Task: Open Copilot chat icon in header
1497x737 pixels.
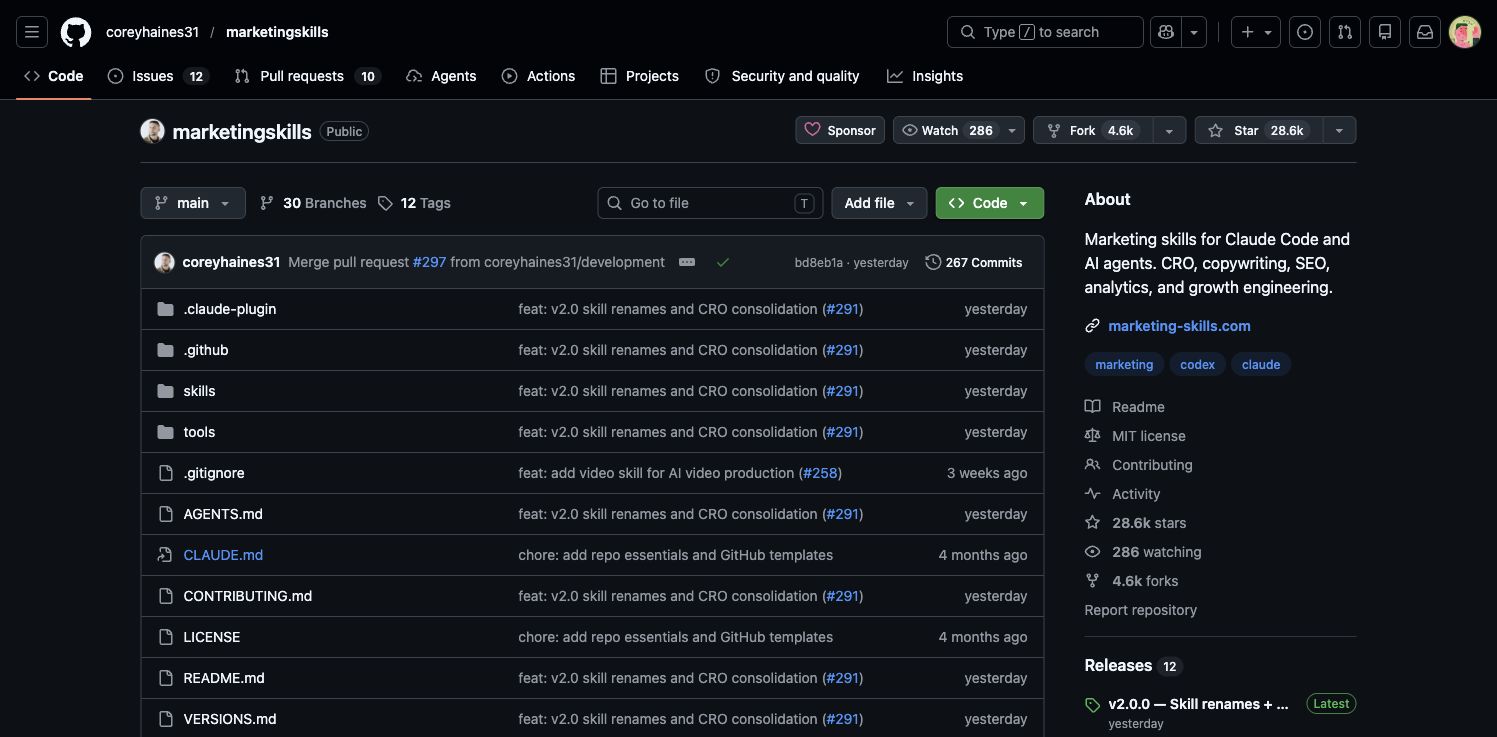Action: 1166,32
